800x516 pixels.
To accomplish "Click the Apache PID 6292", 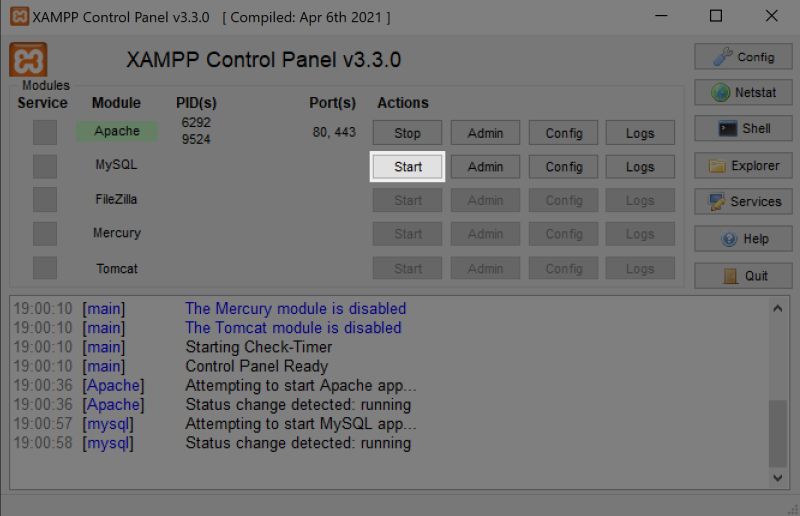I will click(196, 122).
